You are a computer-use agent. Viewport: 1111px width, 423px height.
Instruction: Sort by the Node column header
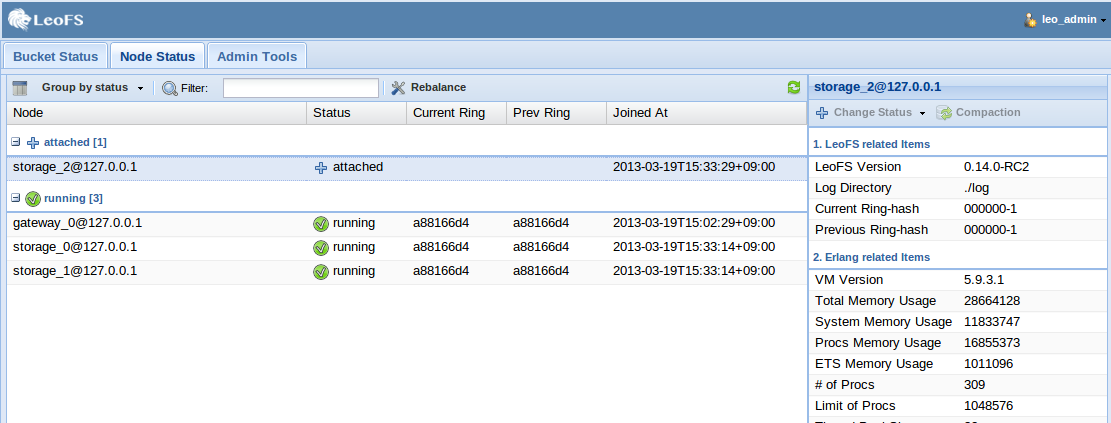point(157,113)
